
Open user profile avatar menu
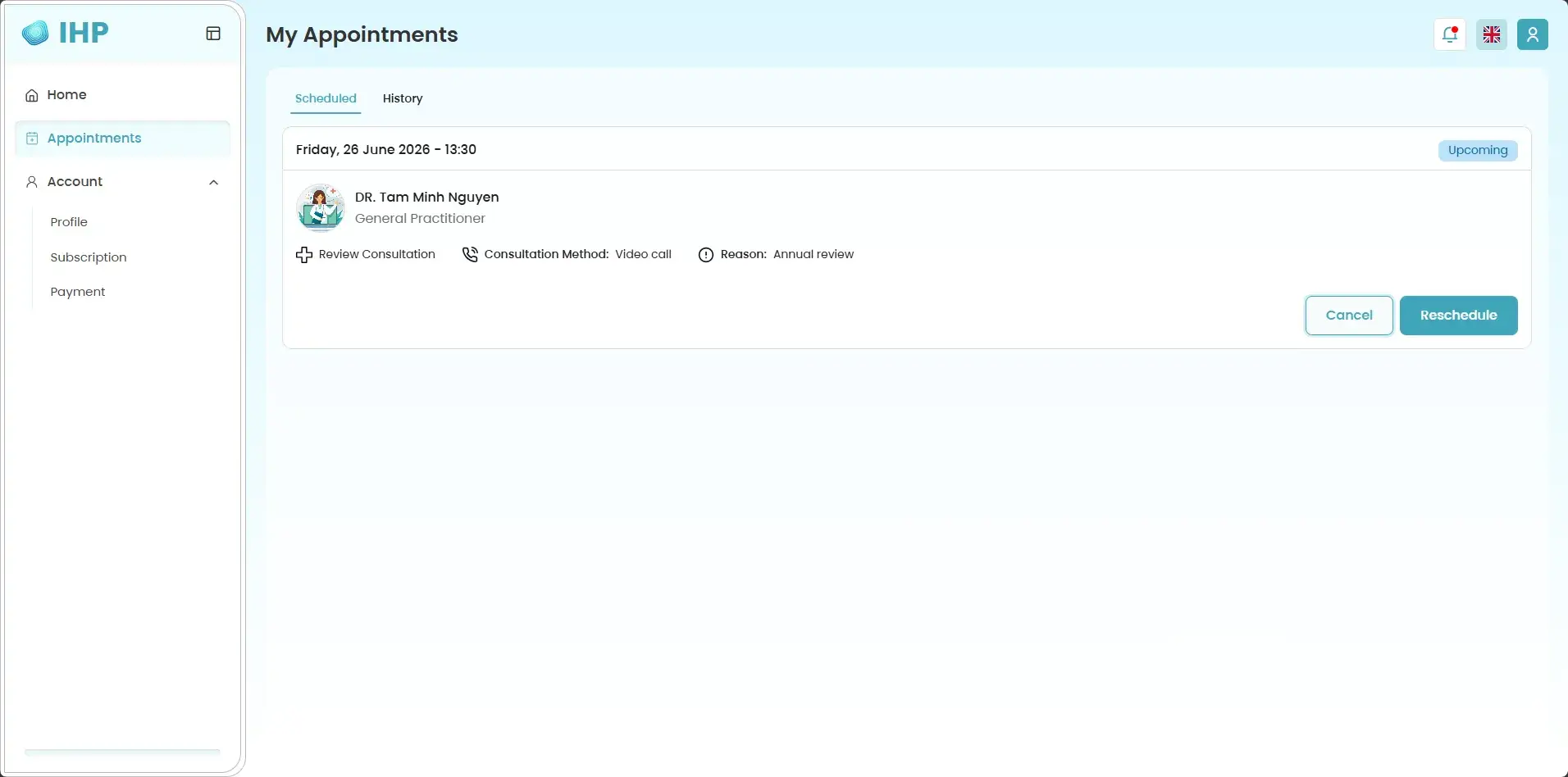(1532, 34)
